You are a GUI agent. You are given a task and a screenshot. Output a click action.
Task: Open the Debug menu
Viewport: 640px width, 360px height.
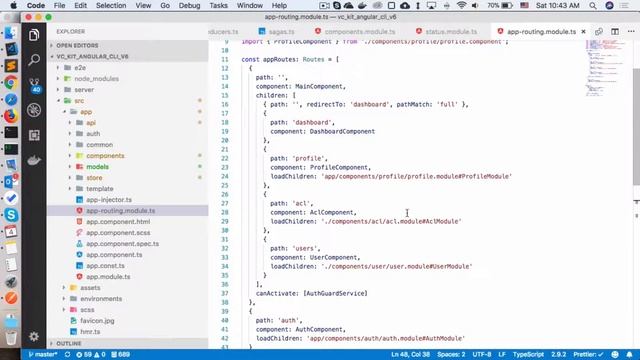click(x=189, y=6)
